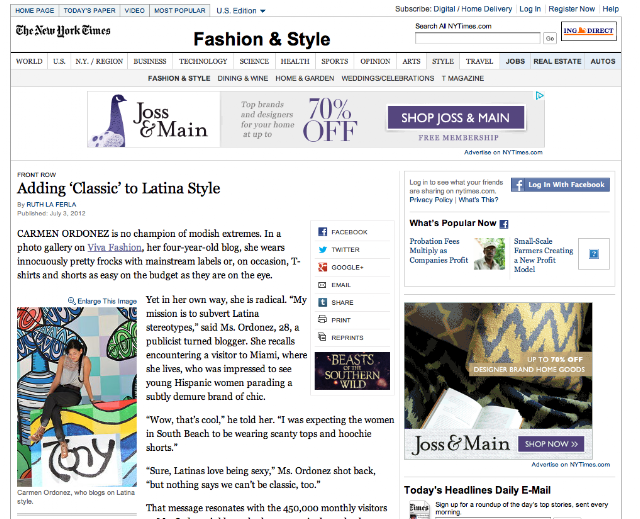Viewport: 640px width, 519px height.
Task: Click the magnifier icon to enlarge image
Action: pyautogui.click(x=71, y=301)
